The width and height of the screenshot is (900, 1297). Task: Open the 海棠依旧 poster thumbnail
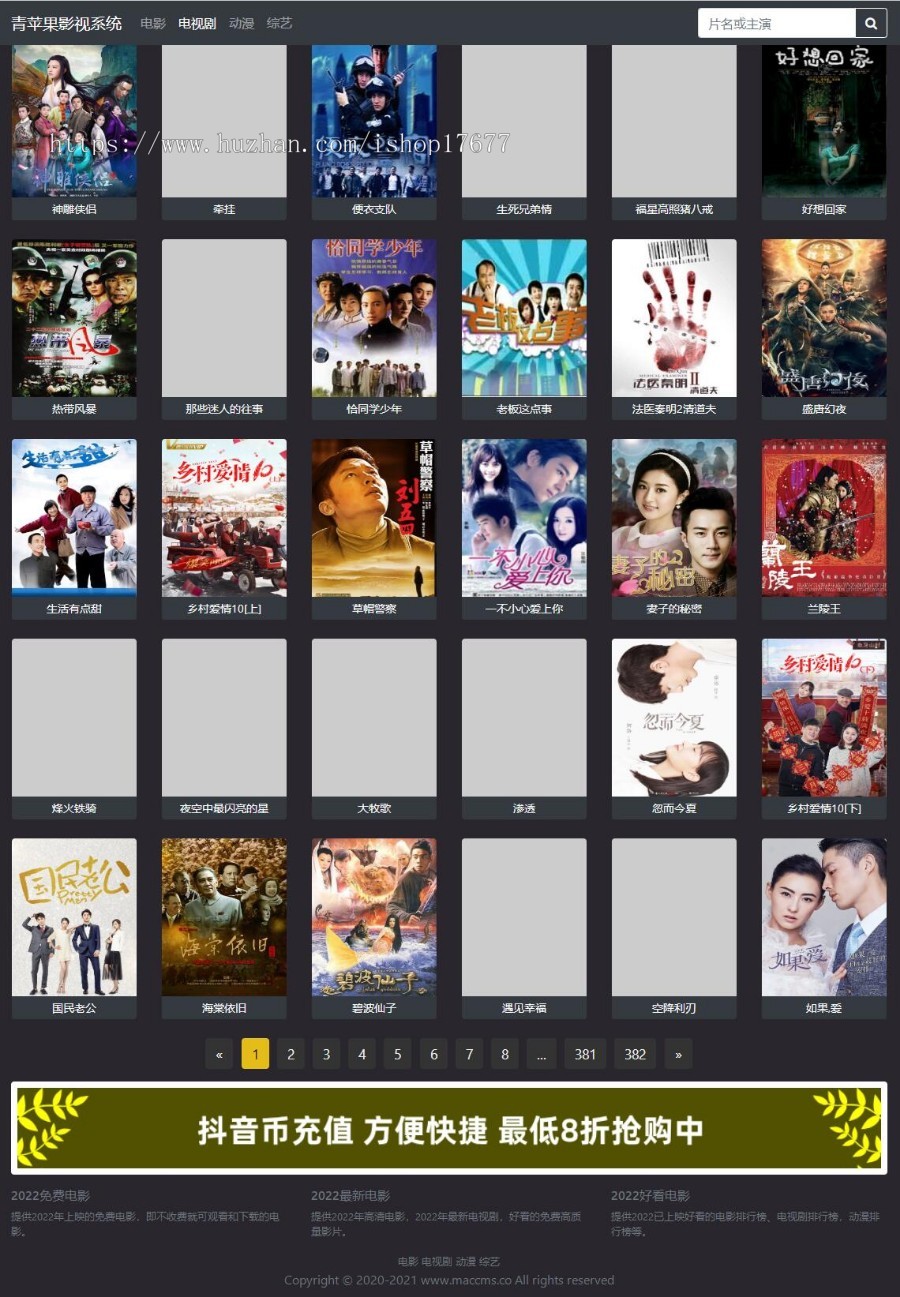[x=224, y=917]
